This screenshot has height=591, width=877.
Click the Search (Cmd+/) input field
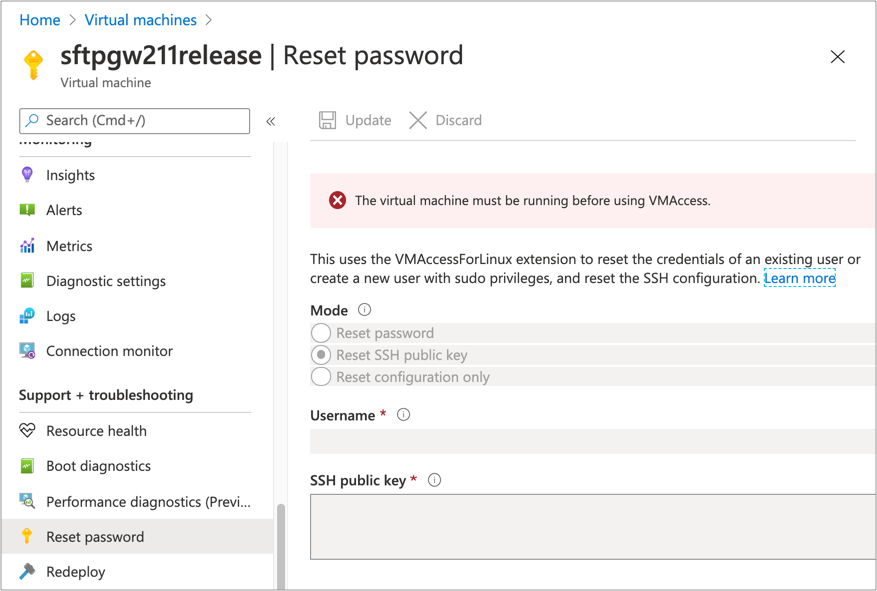(x=134, y=121)
